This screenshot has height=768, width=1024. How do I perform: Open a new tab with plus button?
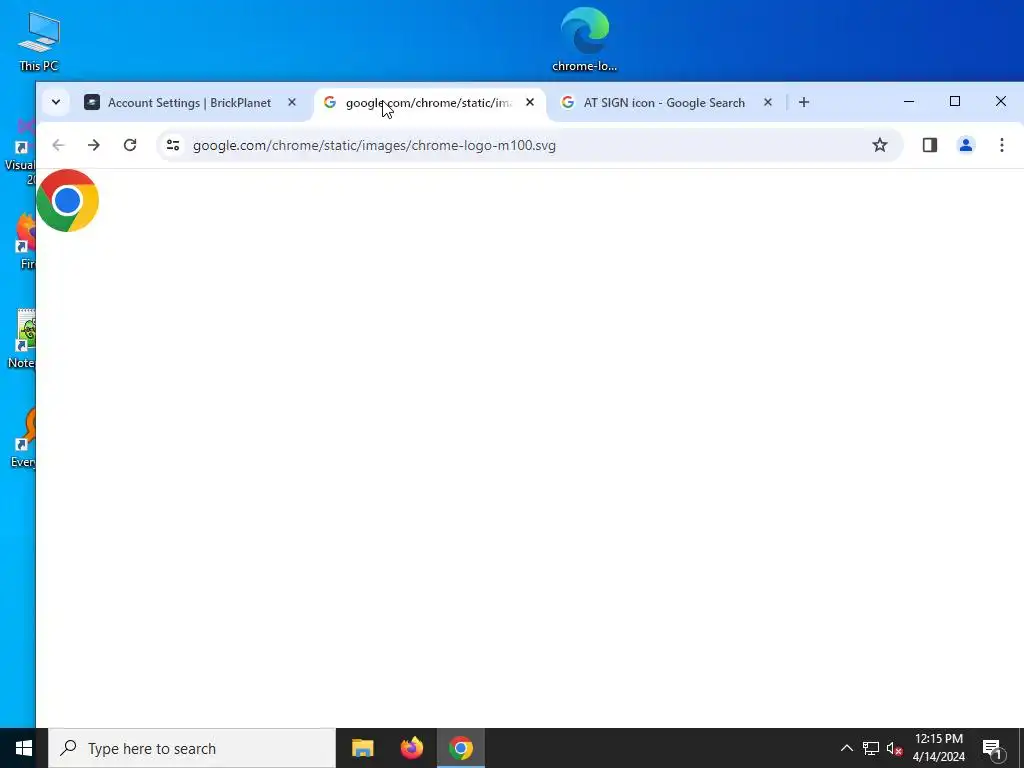tap(803, 103)
